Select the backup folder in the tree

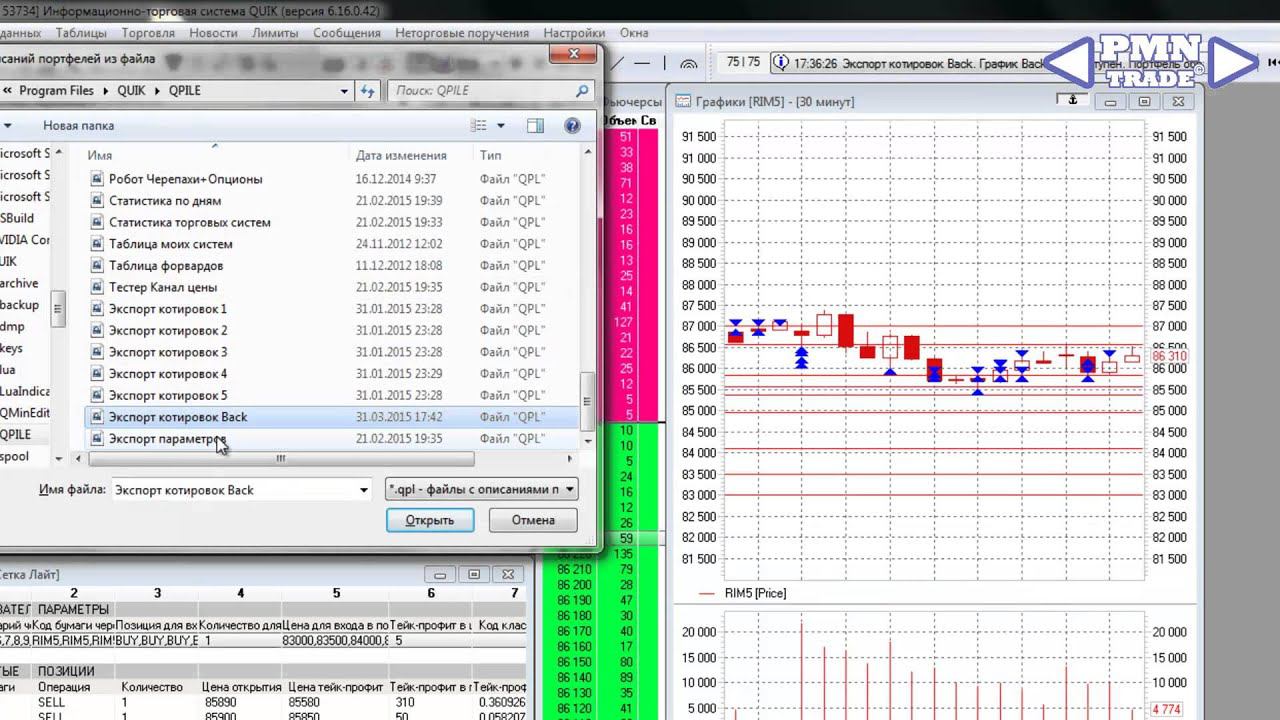pos(20,305)
